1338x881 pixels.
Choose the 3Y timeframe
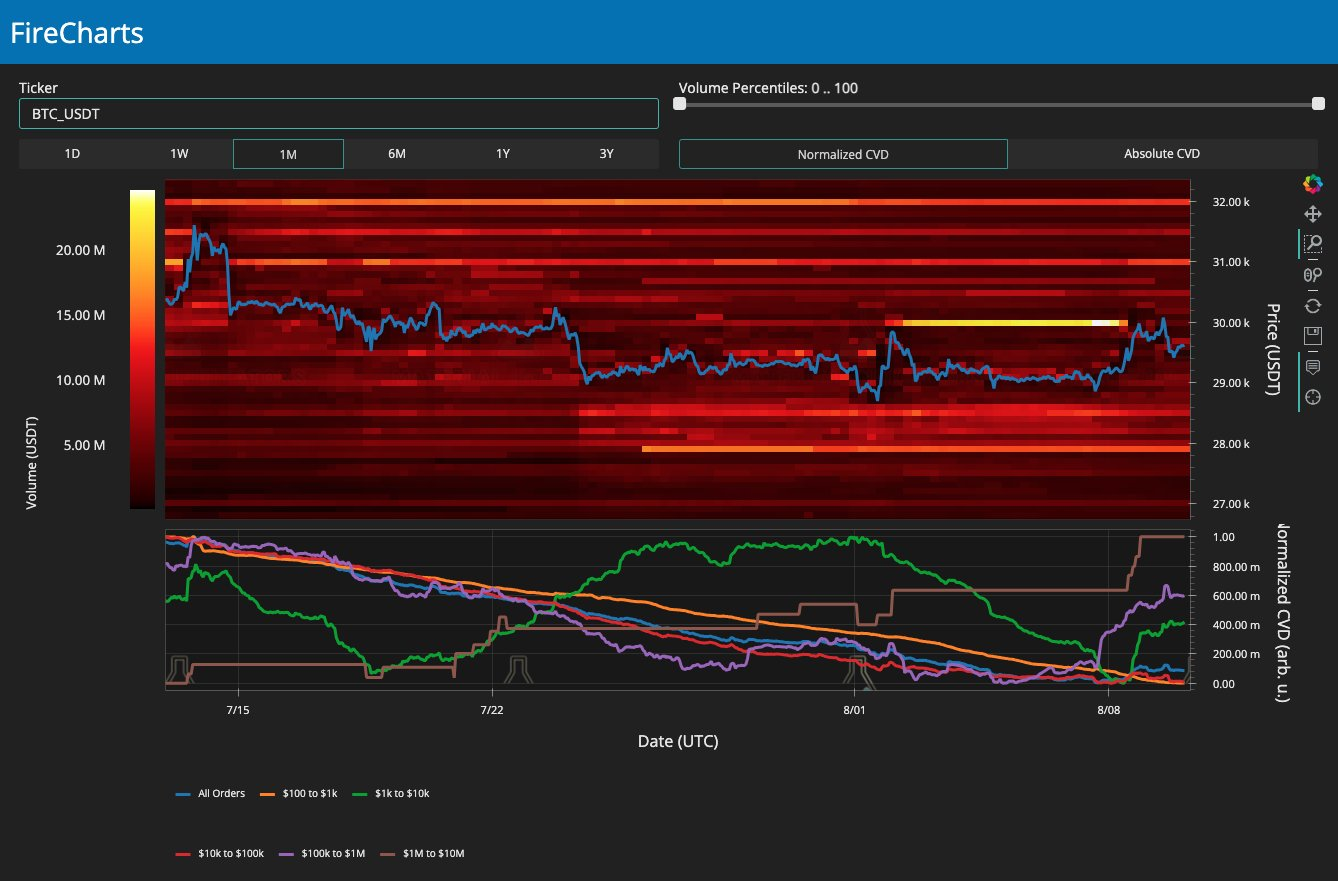click(x=606, y=154)
